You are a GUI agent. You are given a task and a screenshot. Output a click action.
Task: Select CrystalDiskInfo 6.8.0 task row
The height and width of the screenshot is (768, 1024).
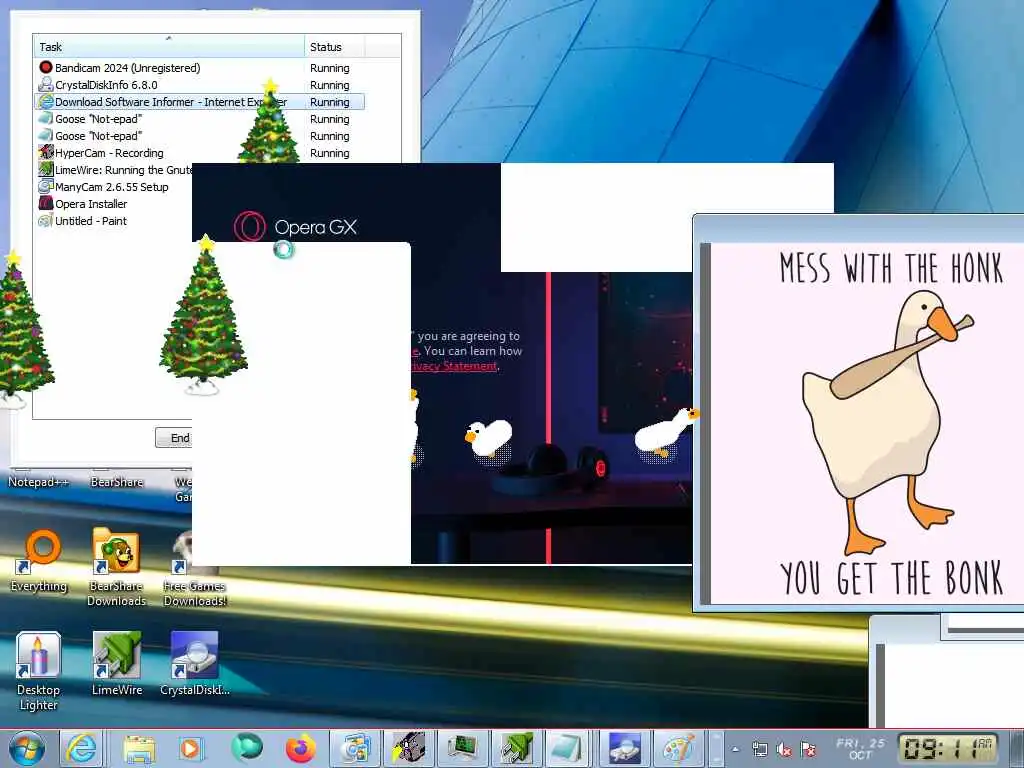pos(199,85)
